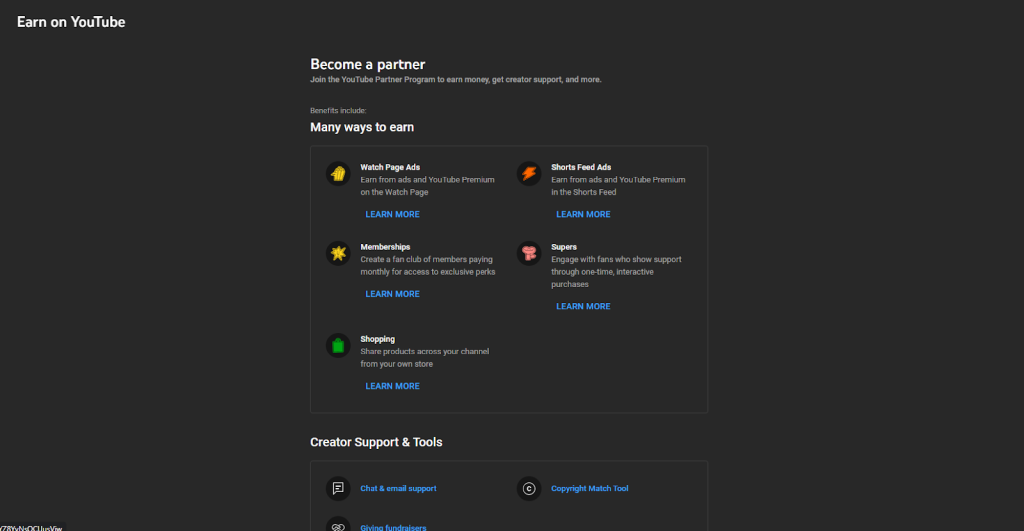Click the chat bubble support icon
Image resolution: width=1024 pixels, height=531 pixels.
point(338,488)
